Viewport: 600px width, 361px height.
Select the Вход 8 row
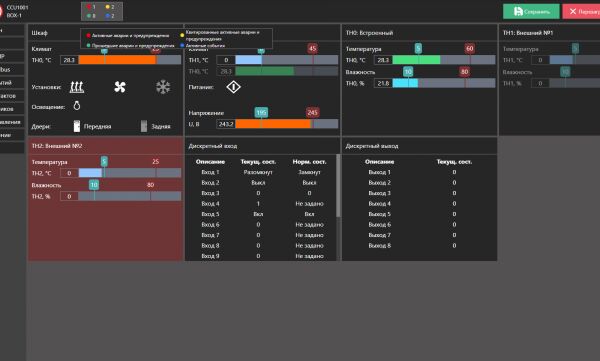pos(261,245)
